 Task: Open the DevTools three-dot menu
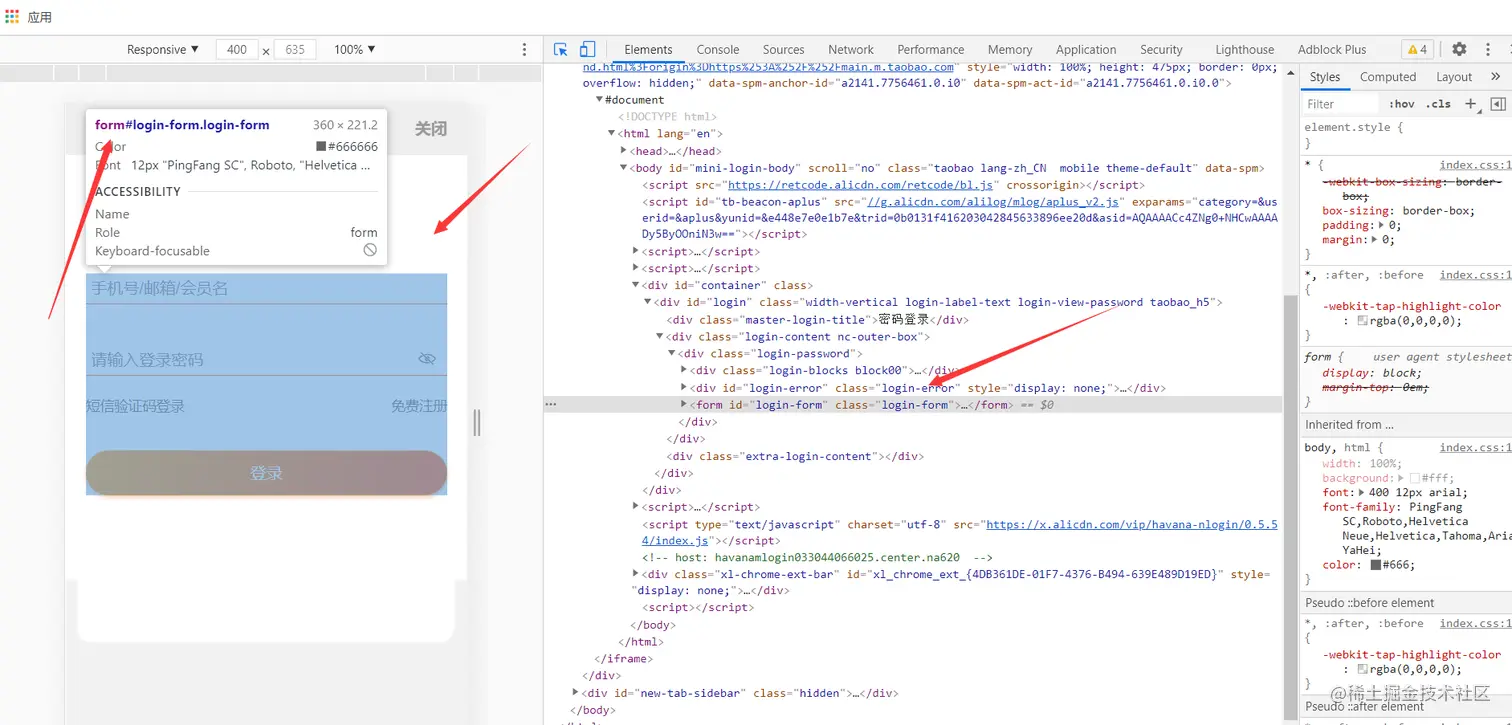pyautogui.click(x=1486, y=49)
